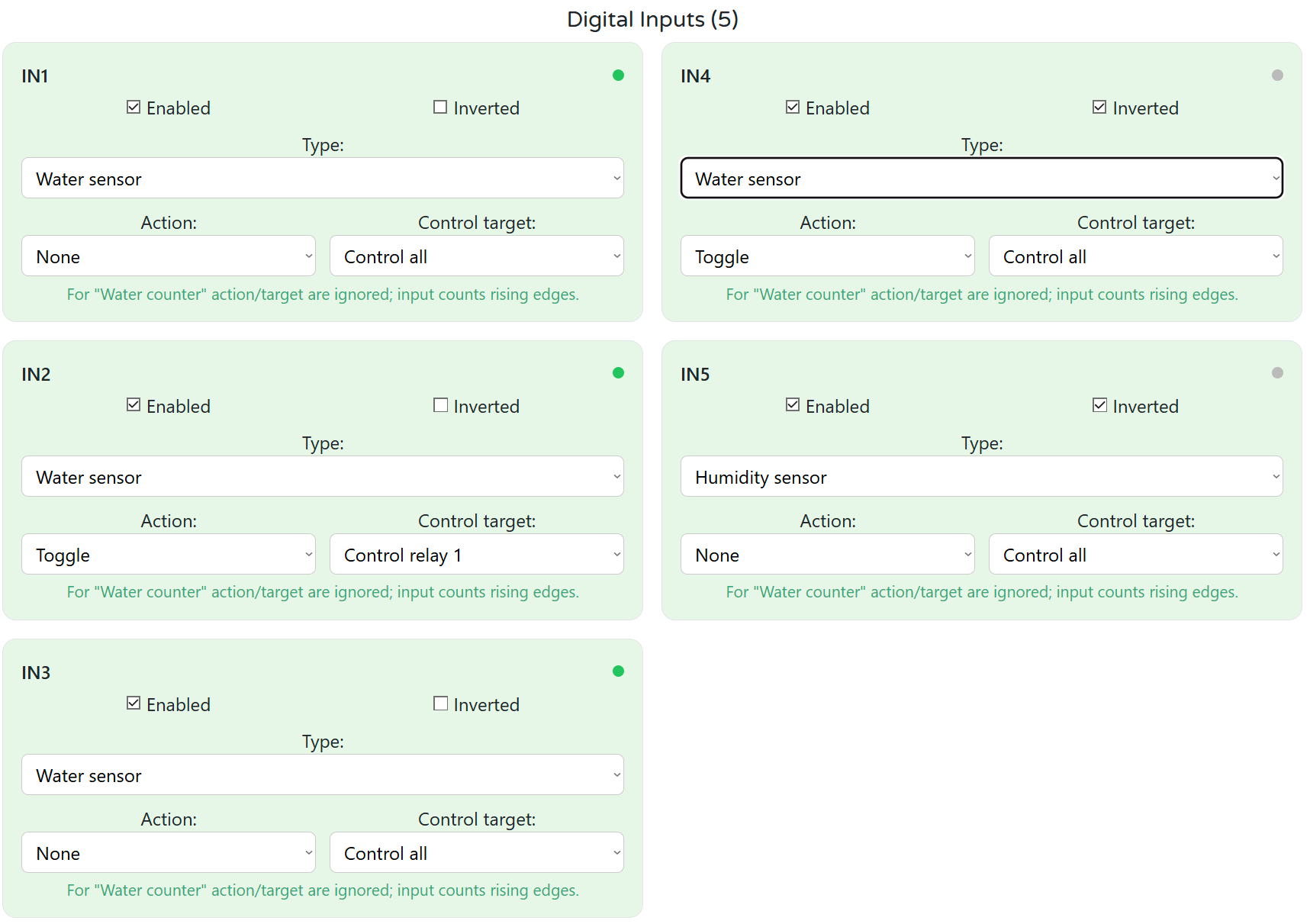Open the Control target dropdown on IN3

(476, 852)
